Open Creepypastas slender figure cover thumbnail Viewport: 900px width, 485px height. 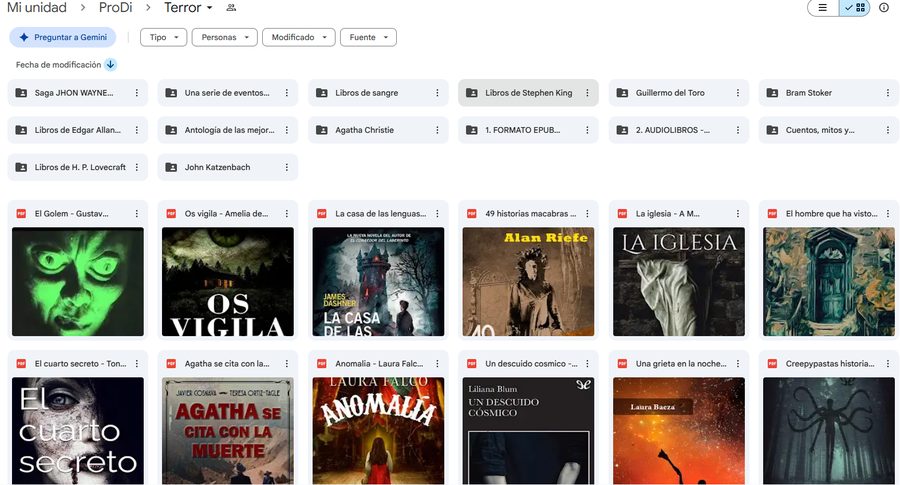tap(829, 431)
